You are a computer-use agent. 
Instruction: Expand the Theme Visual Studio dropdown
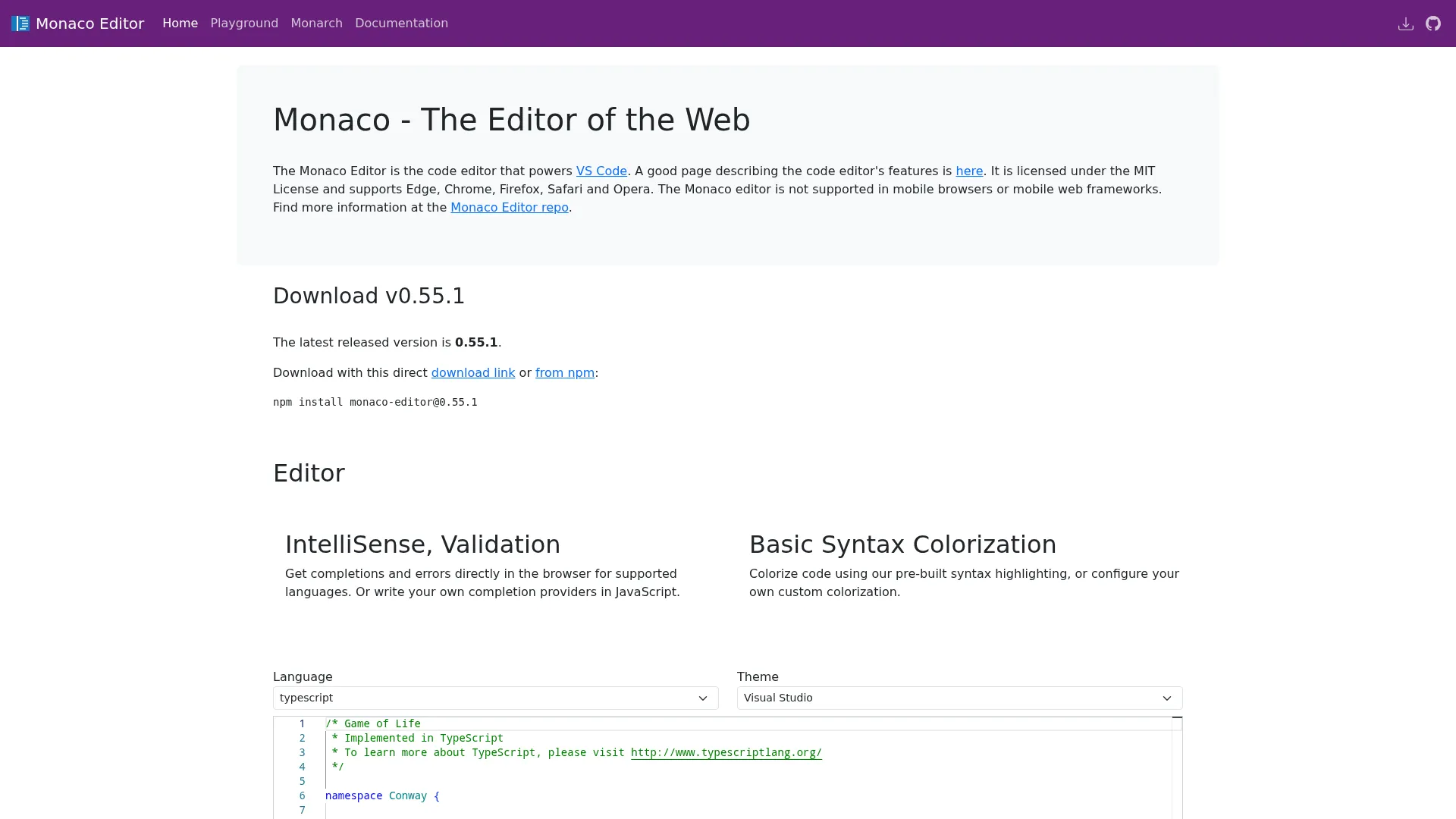tap(960, 698)
